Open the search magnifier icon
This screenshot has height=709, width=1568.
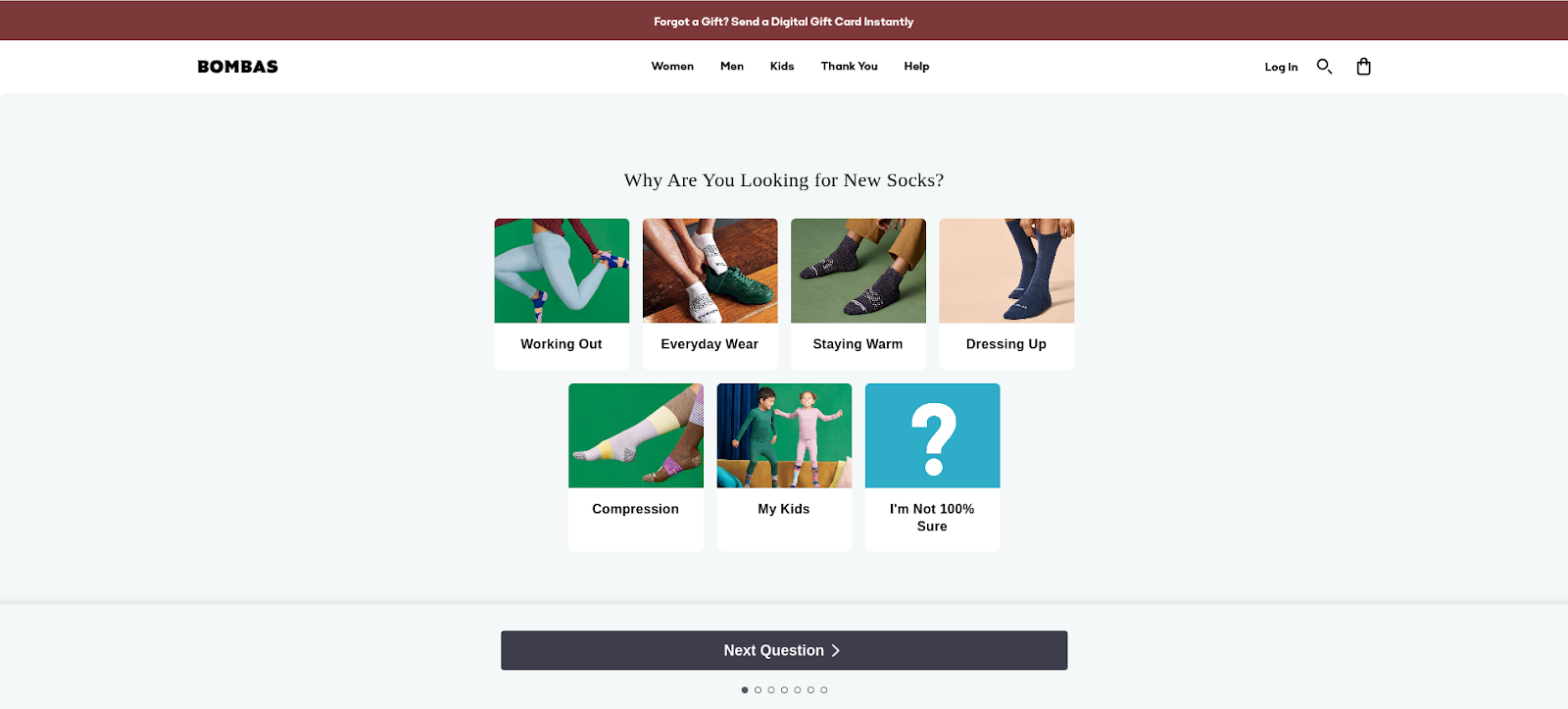(1324, 67)
